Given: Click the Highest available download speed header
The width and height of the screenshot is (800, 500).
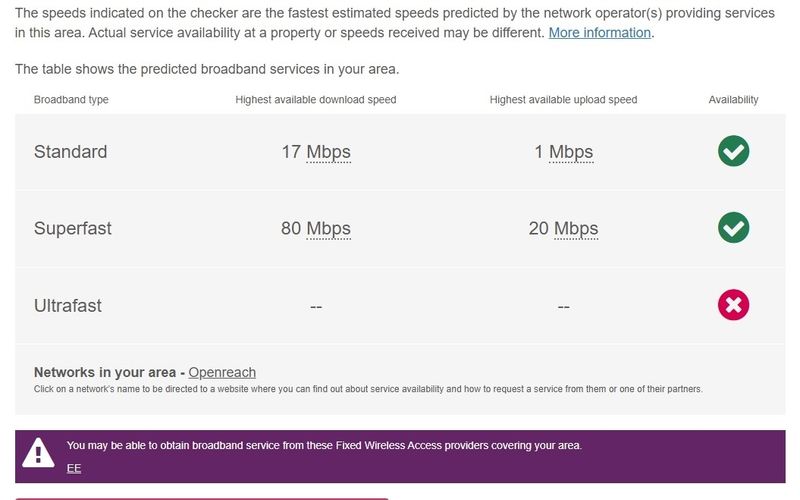Looking at the screenshot, I should [316, 100].
